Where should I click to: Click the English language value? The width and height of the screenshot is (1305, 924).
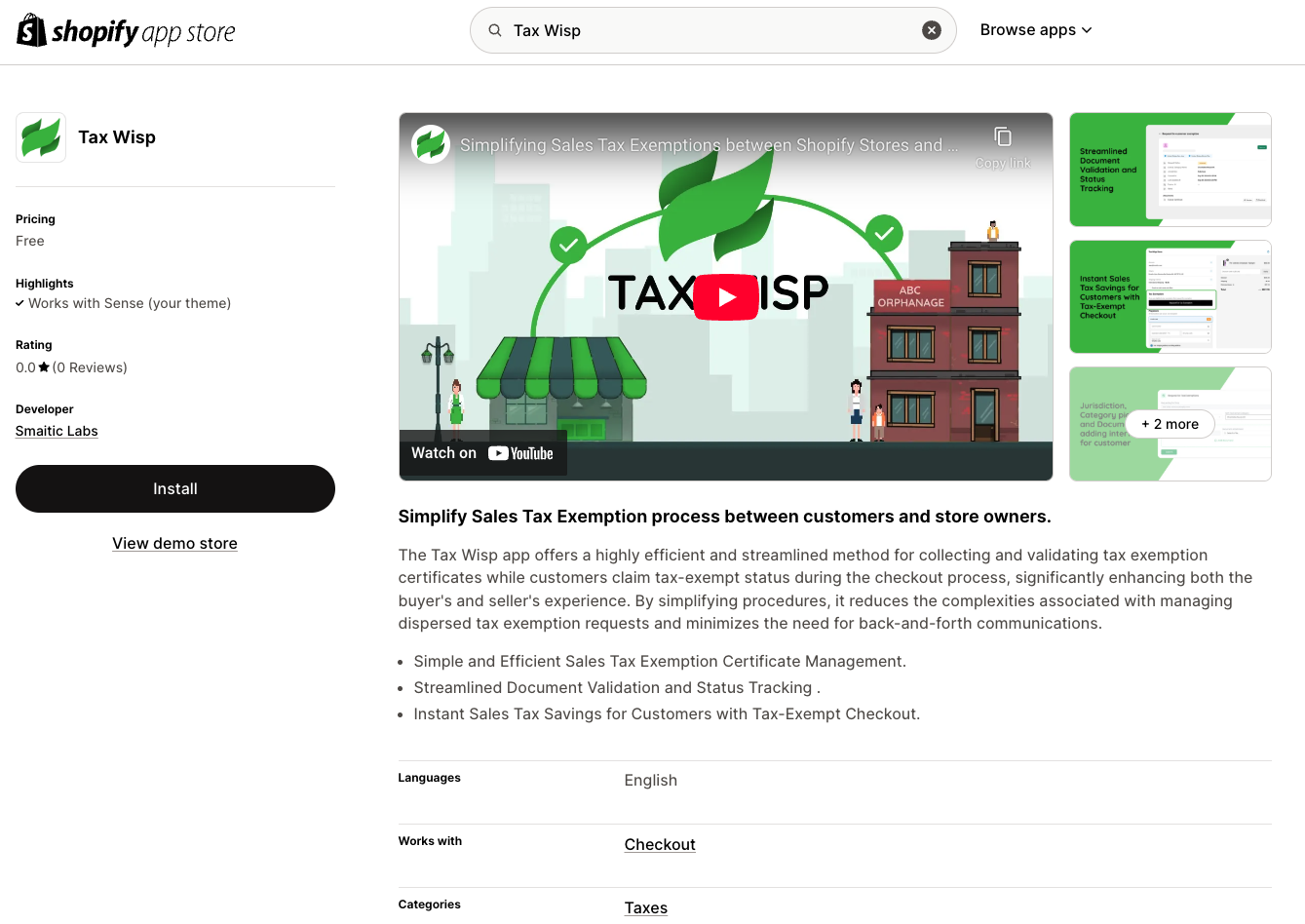651,780
